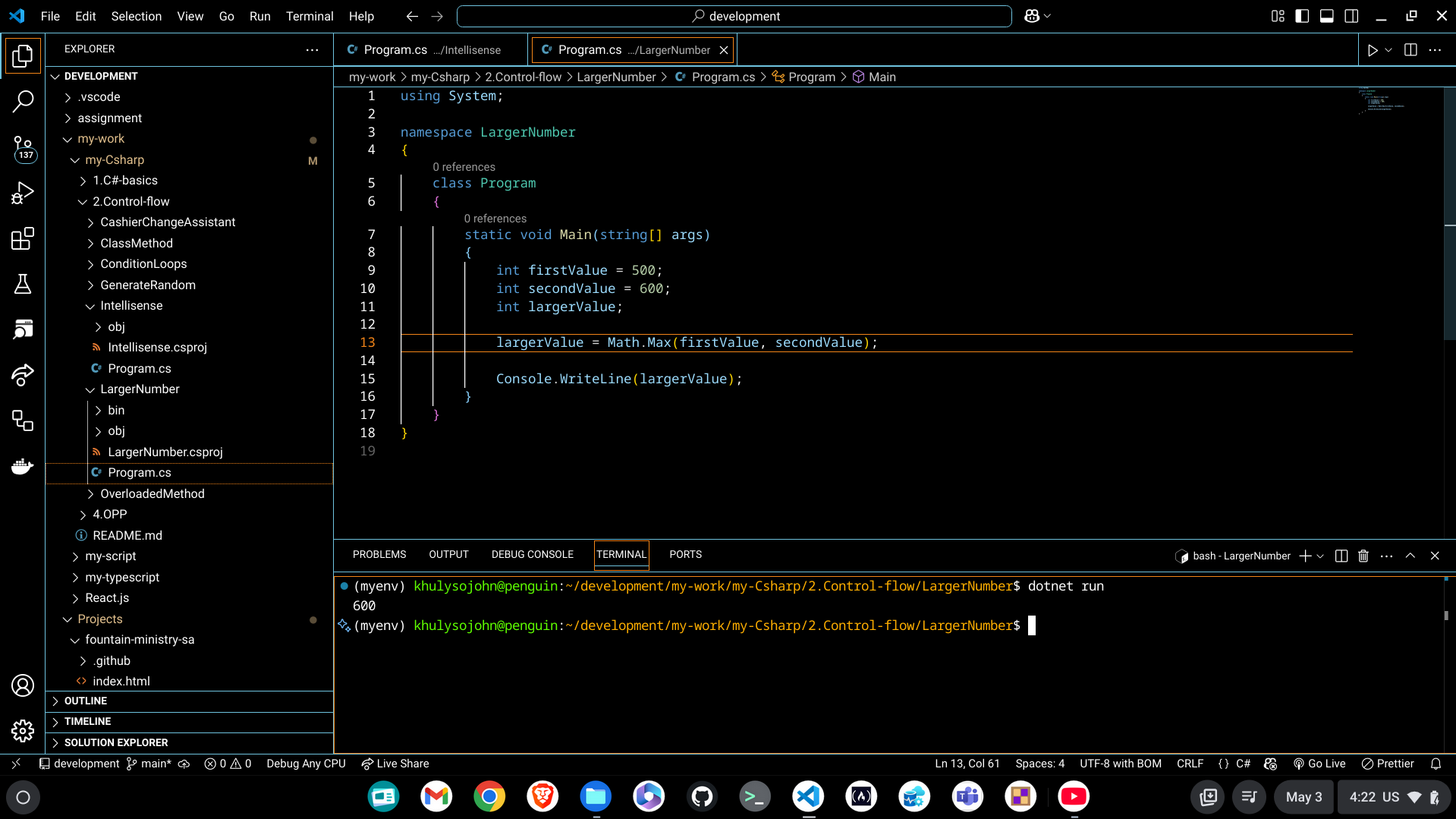
Task: Click the development search command box
Action: [734, 16]
